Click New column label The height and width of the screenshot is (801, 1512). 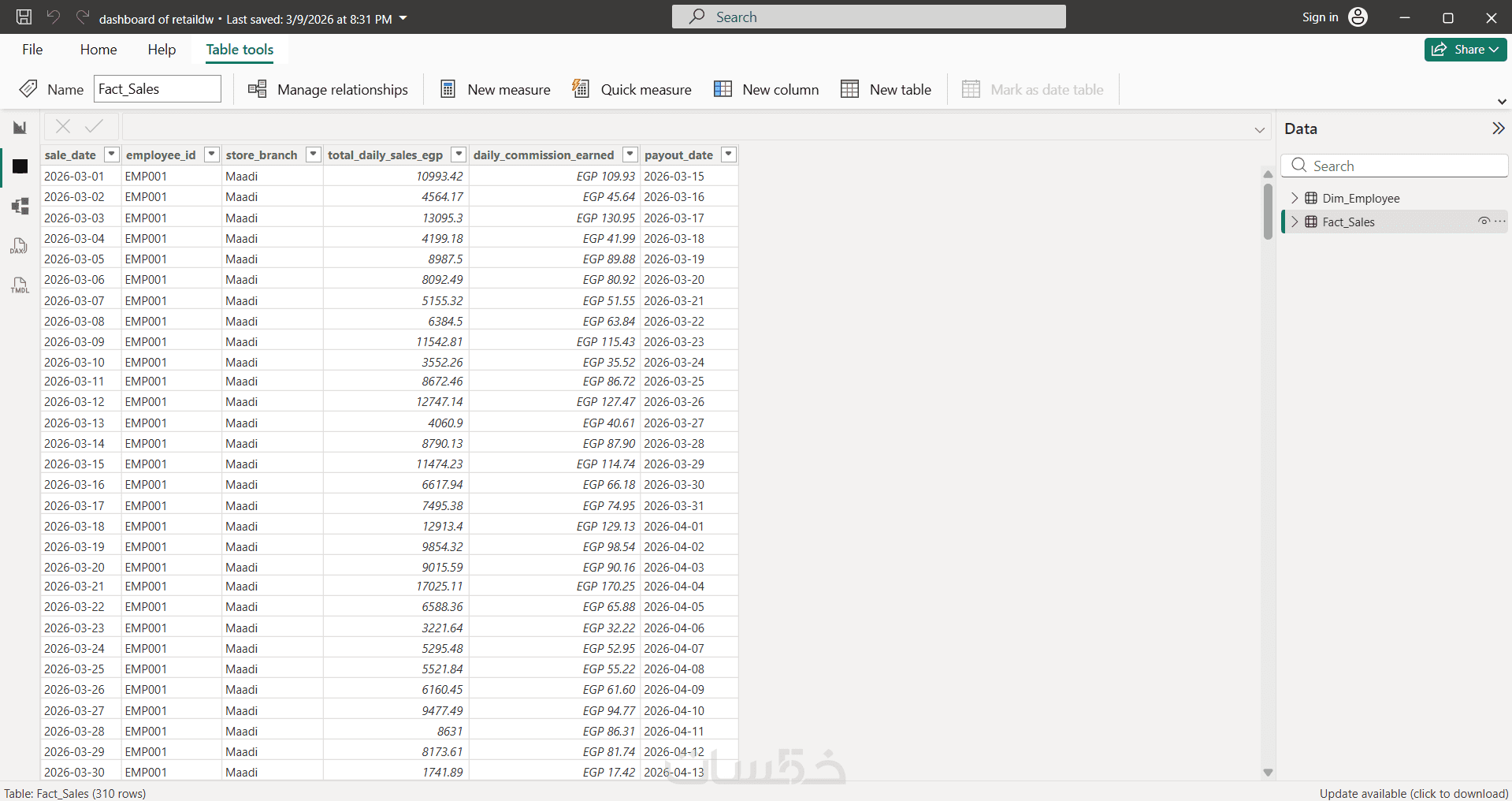[781, 90]
